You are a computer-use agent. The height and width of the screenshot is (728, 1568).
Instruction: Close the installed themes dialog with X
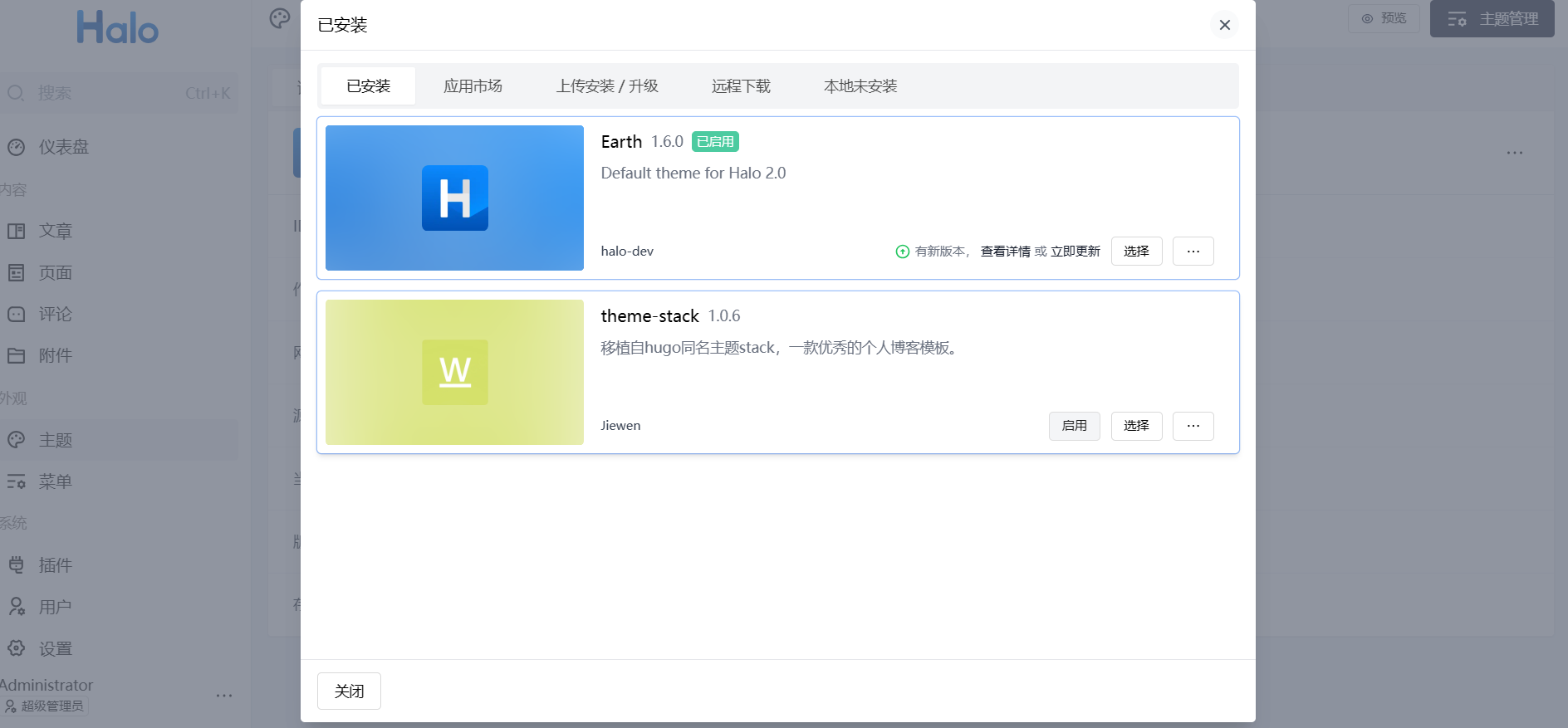pos(1224,25)
